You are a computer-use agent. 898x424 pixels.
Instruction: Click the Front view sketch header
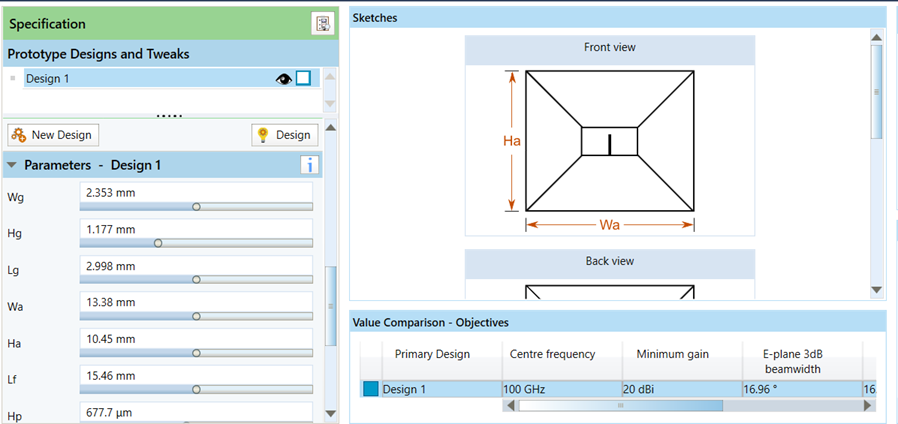pyautogui.click(x=609, y=48)
